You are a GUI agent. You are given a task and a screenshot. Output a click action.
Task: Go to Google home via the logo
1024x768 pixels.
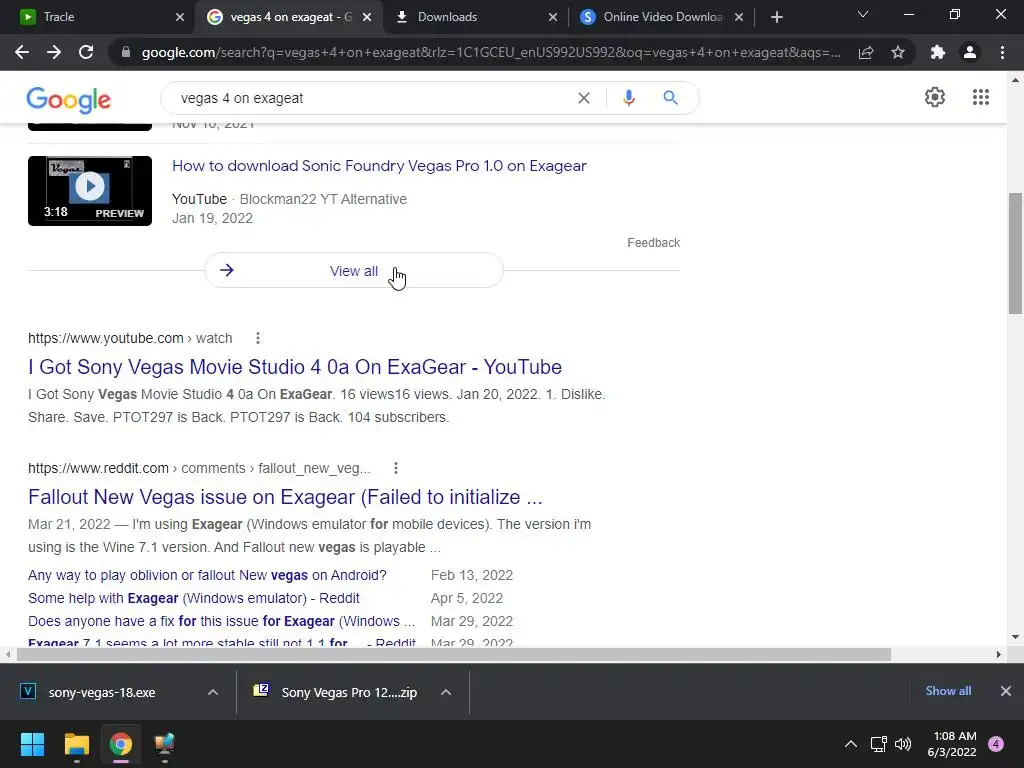point(69,100)
